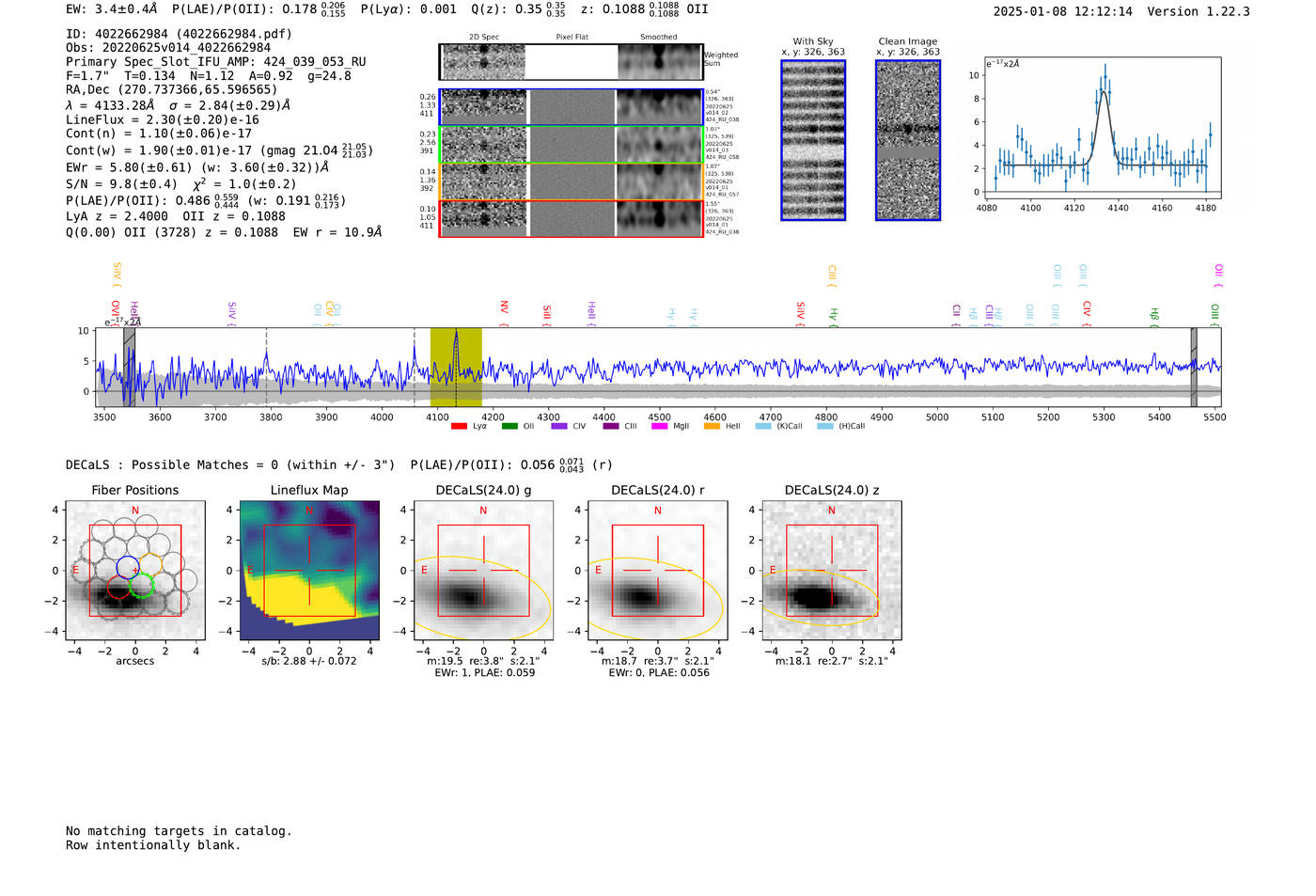Click the S/N = 9.8(±0.4) line

(181, 184)
